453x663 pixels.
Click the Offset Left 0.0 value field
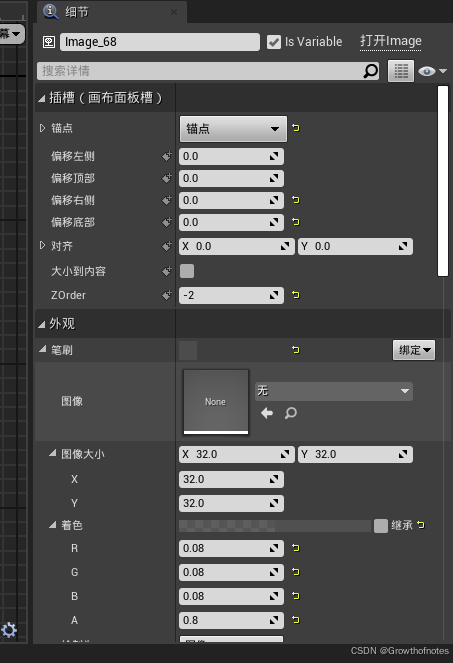[231, 156]
